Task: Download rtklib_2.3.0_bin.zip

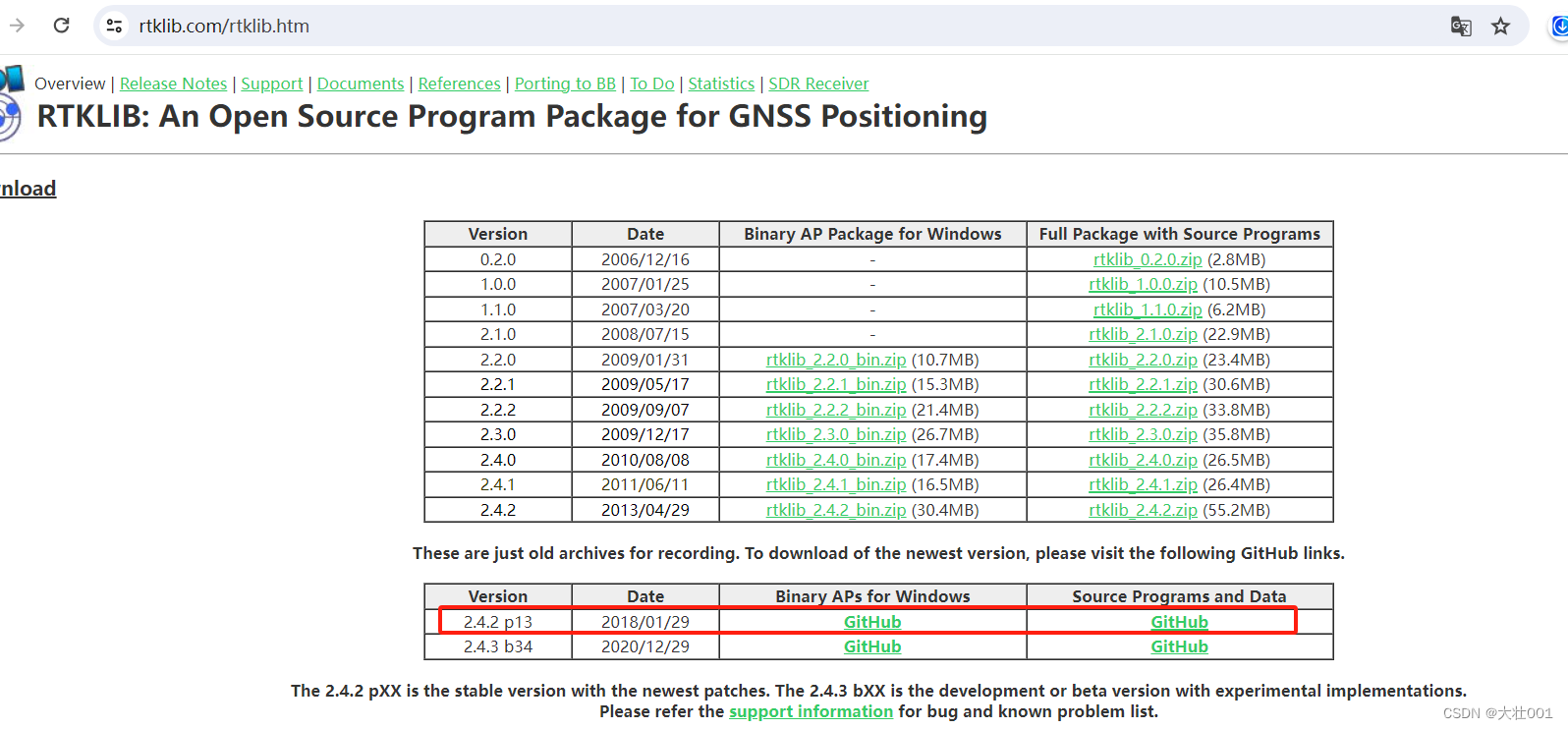Action: point(836,434)
